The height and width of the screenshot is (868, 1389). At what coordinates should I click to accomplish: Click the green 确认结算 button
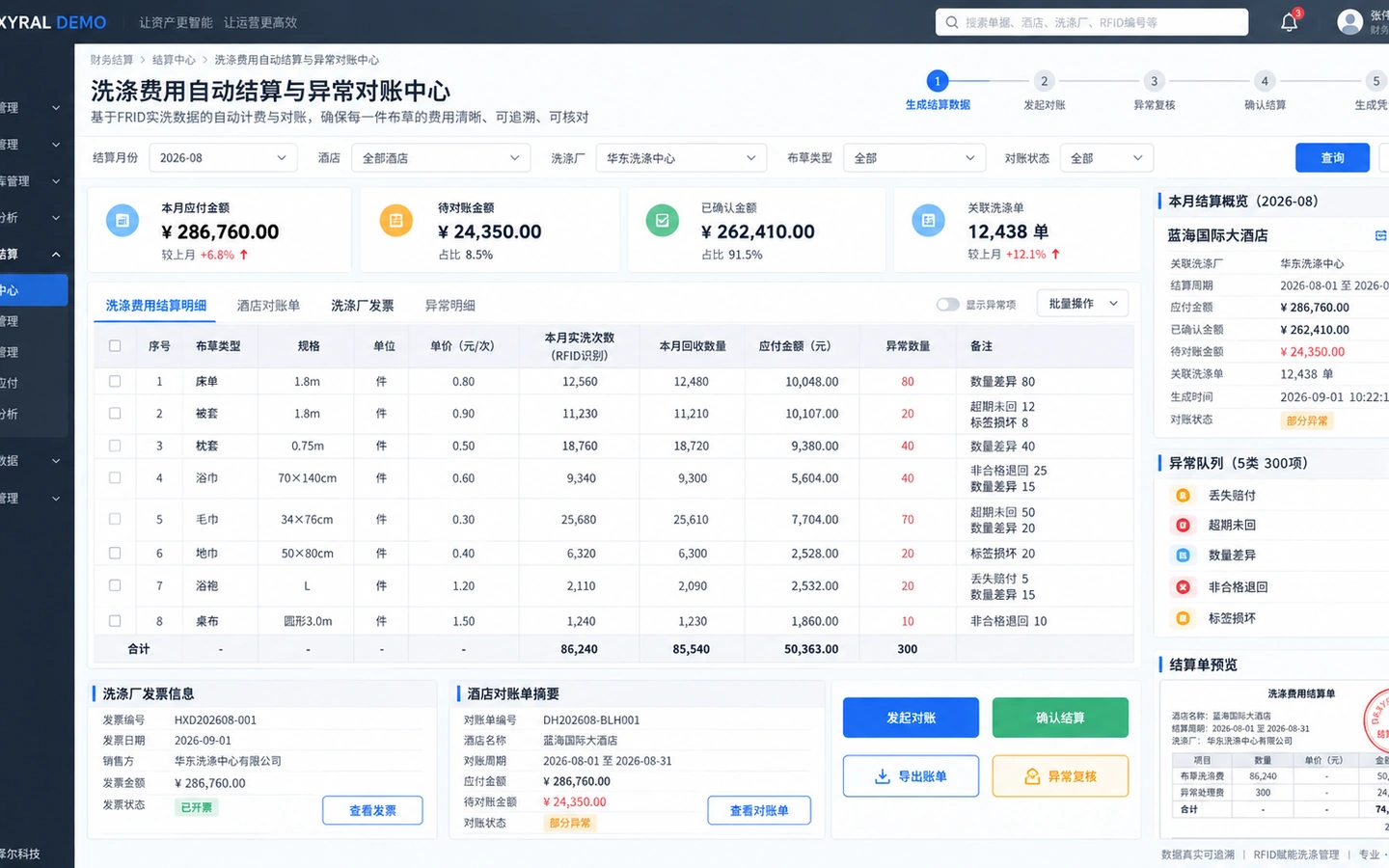click(x=1060, y=718)
